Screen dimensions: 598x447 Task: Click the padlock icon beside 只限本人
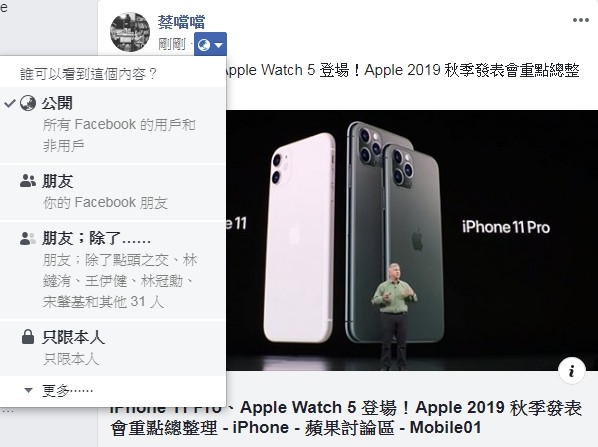[28, 337]
